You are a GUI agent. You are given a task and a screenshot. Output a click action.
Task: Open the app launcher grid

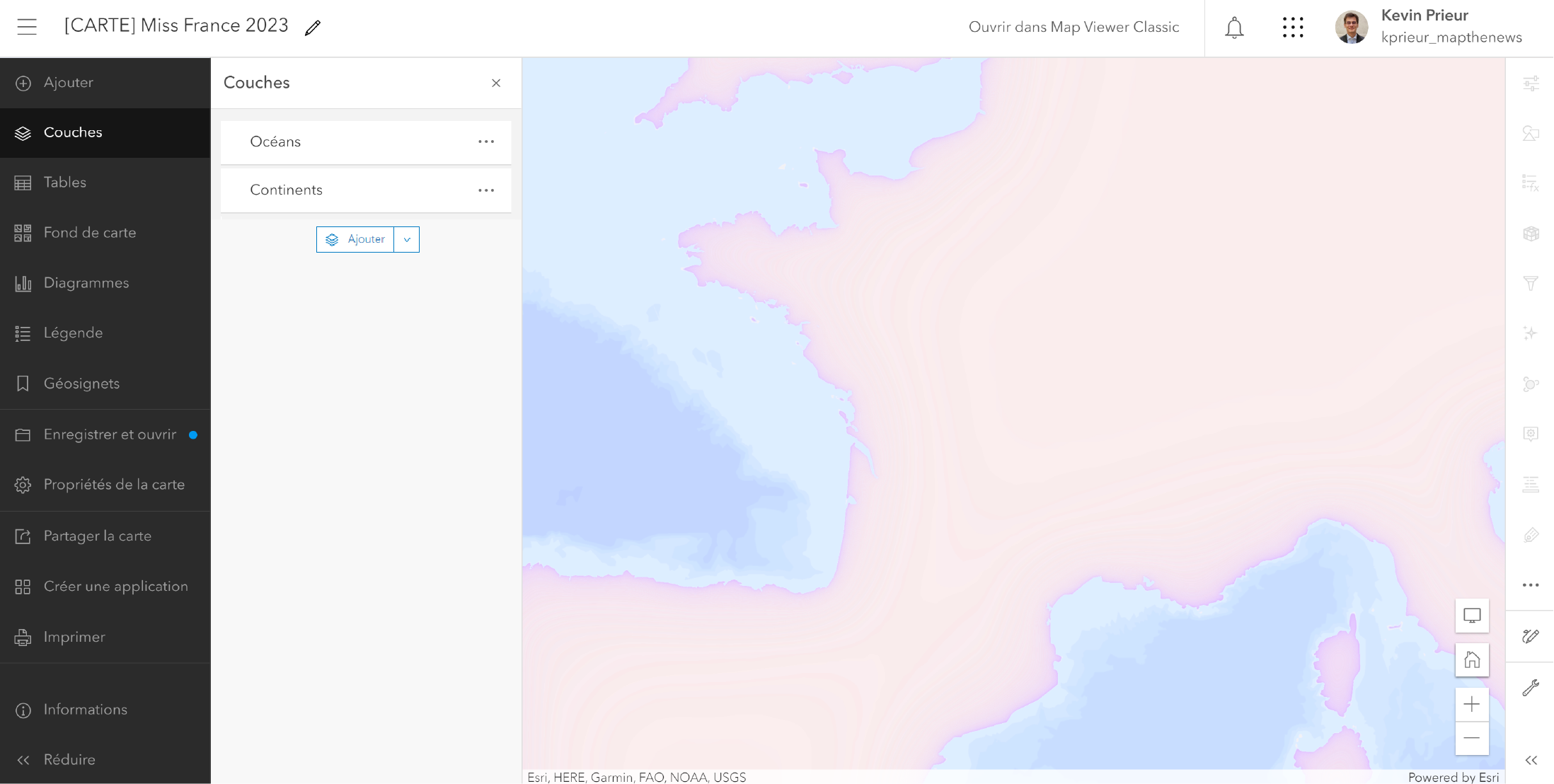pyautogui.click(x=1292, y=28)
